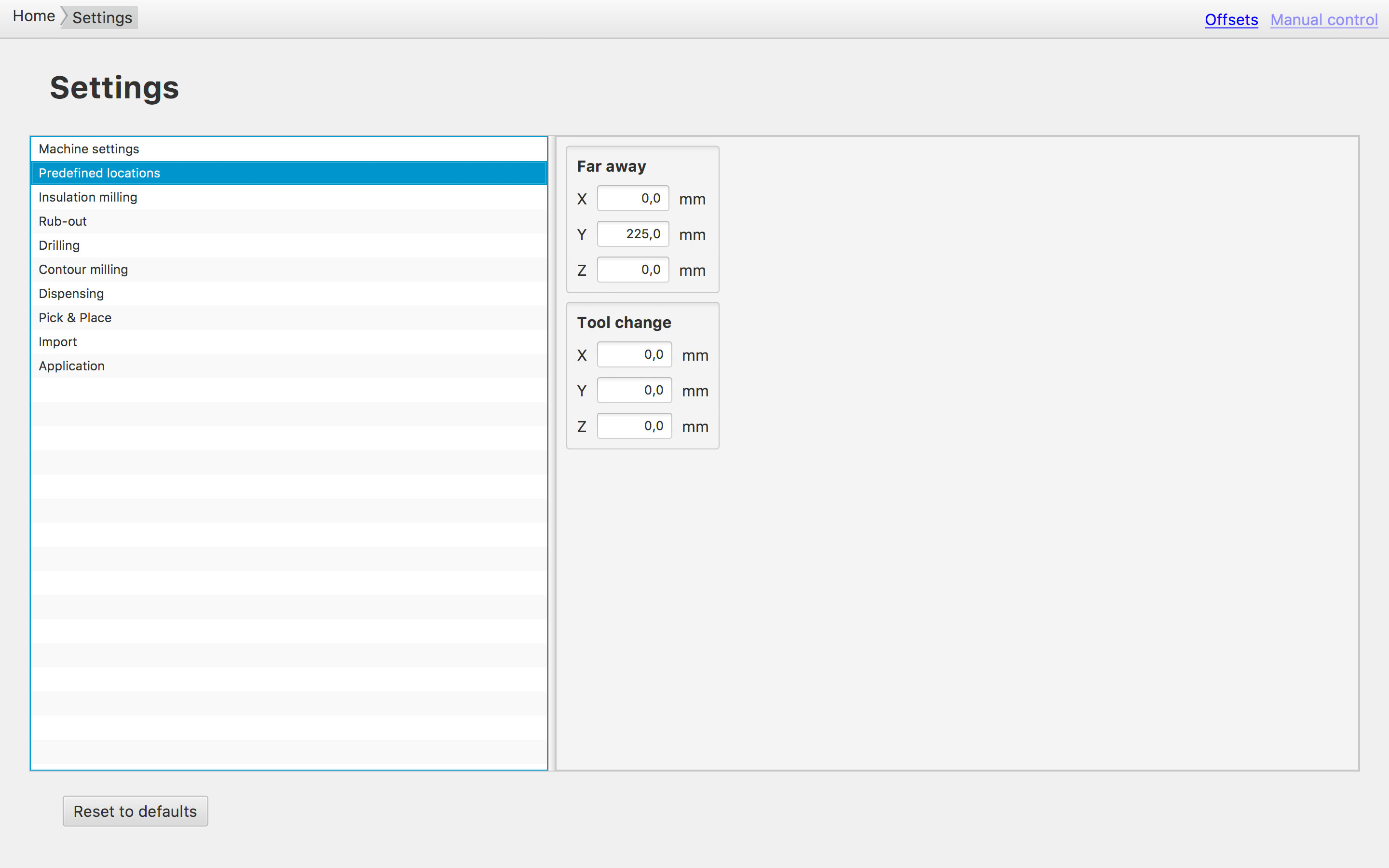Open the Manual control link
1389x868 pixels.
click(1323, 19)
